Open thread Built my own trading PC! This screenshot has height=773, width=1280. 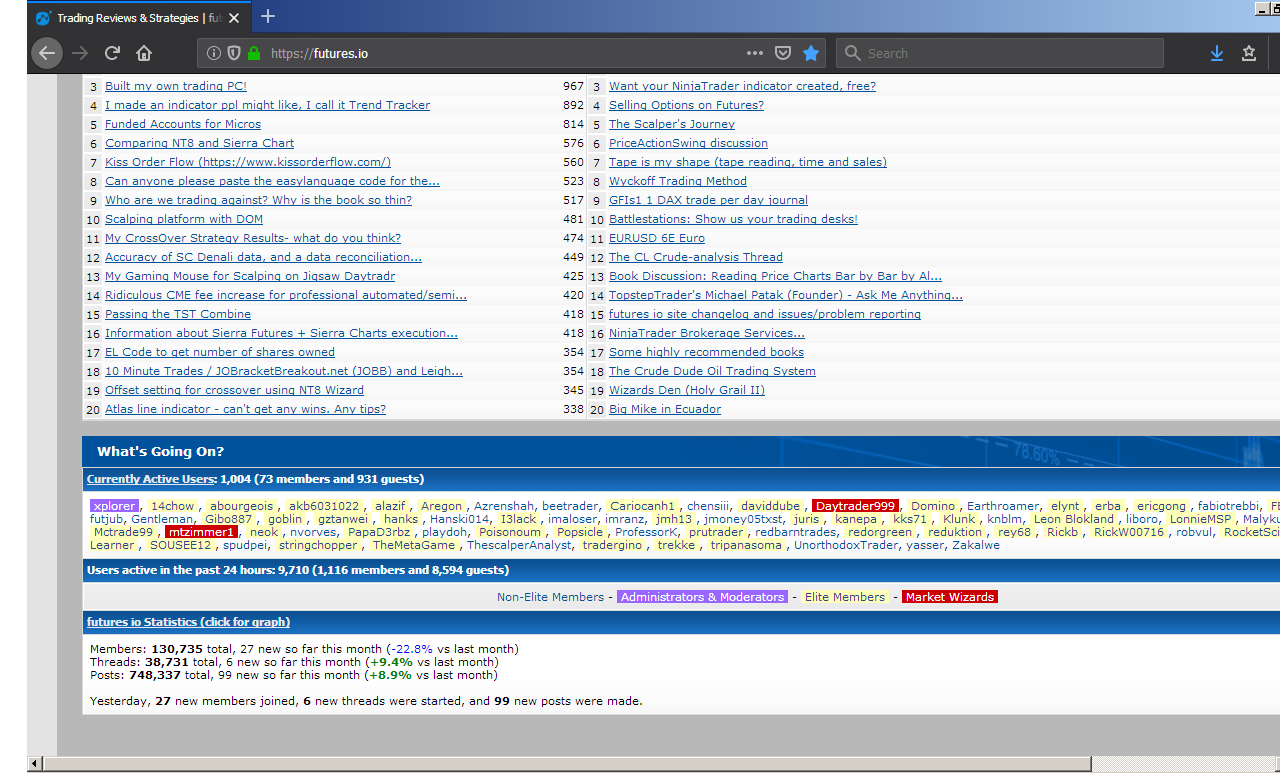coord(176,86)
